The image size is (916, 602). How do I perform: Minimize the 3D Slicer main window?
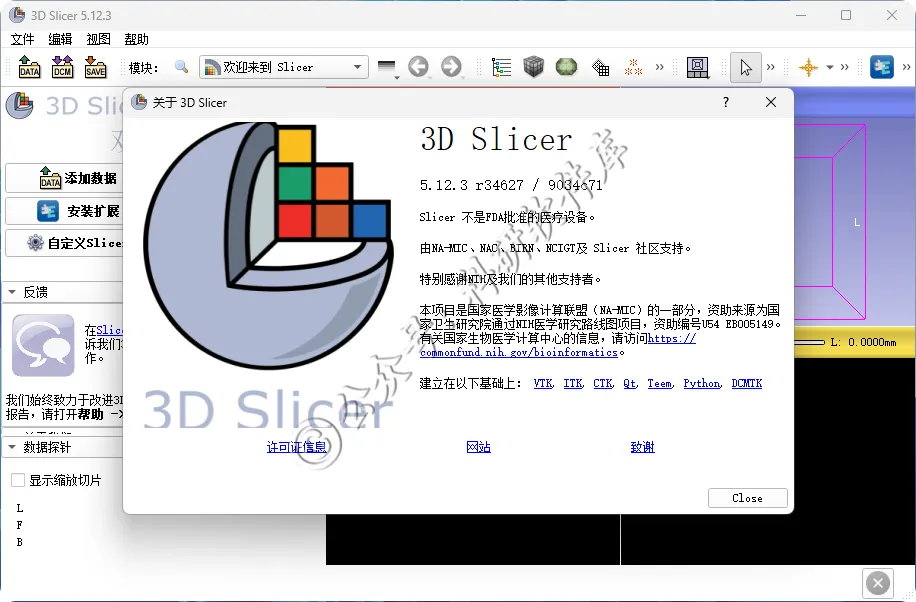coord(801,15)
